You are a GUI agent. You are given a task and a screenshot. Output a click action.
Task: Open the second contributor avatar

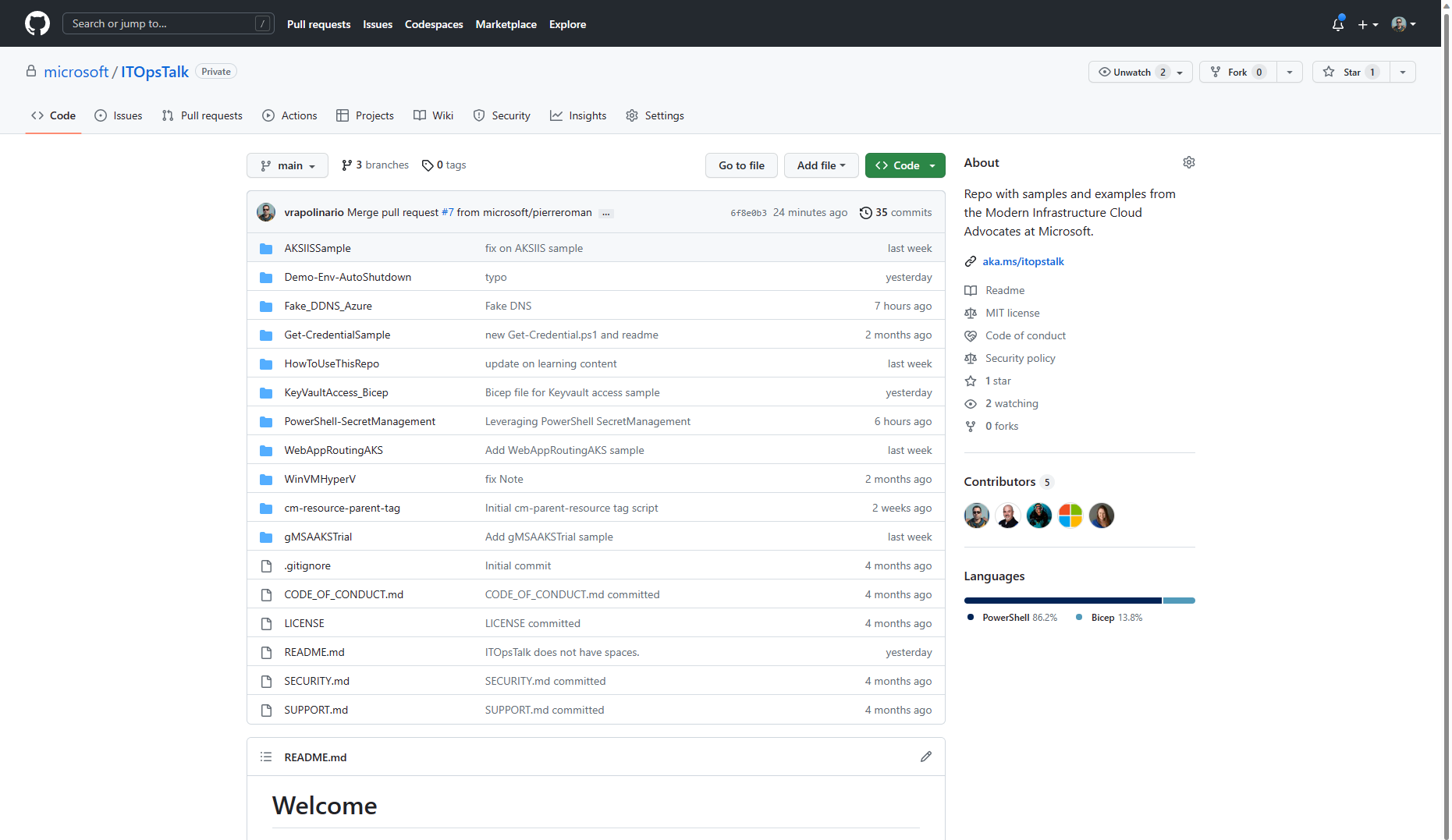[x=1008, y=516]
